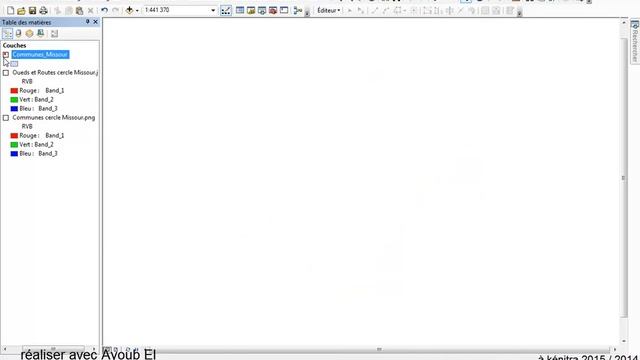Open the Catalog window
The height and width of the screenshot is (360, 640).
click(251, 10)
